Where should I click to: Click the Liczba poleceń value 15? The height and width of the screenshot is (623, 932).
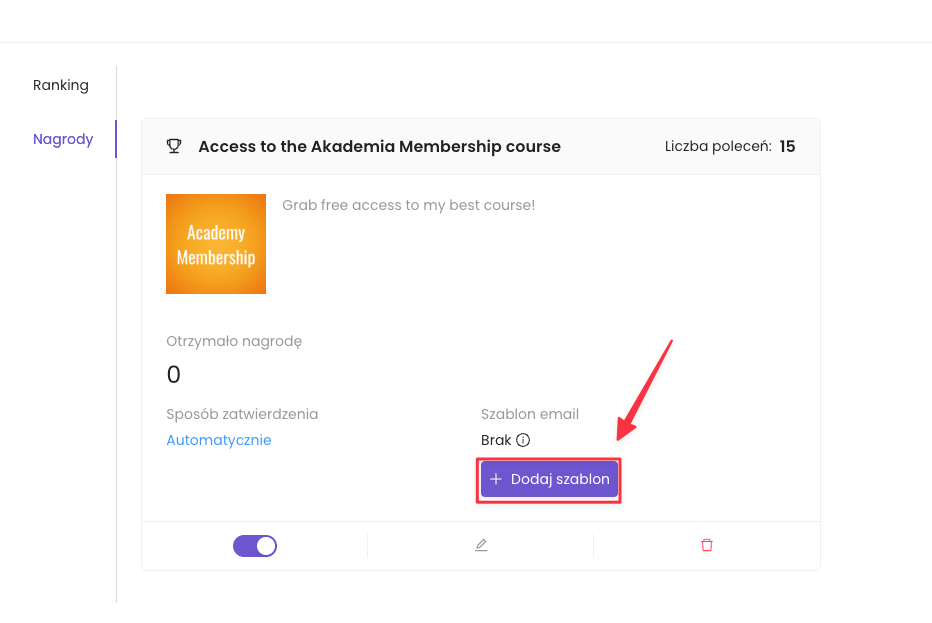[x=787, y=146]
